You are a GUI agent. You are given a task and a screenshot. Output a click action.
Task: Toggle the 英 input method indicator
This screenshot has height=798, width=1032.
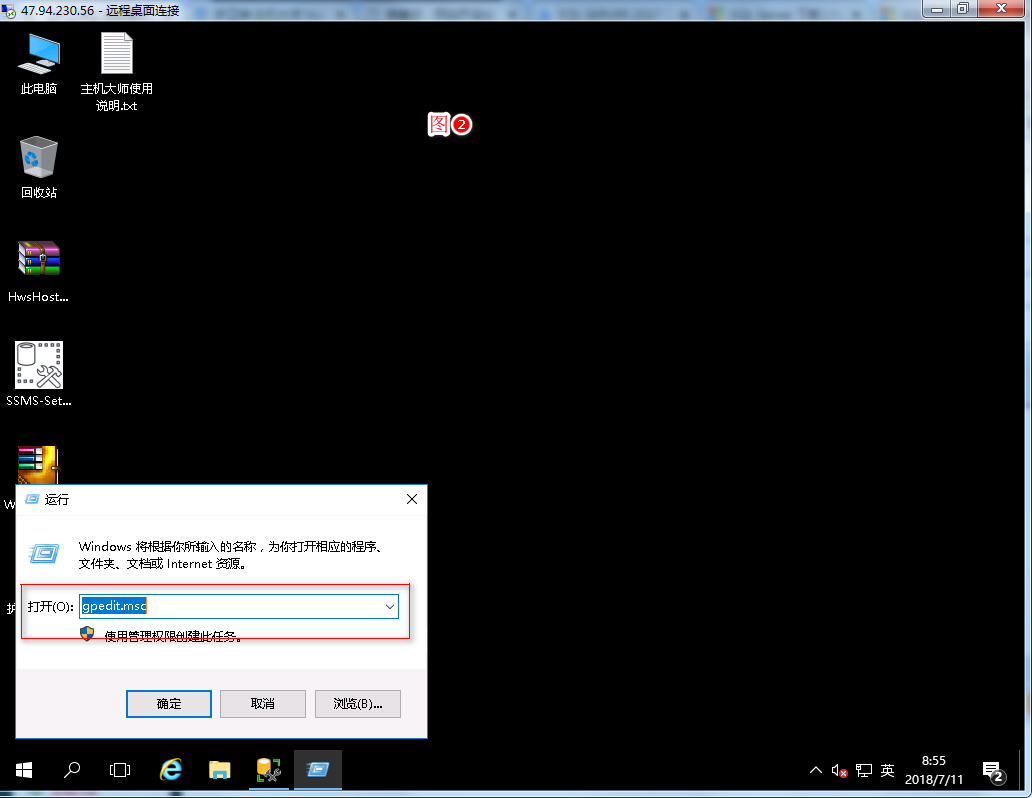click(887, 771)
